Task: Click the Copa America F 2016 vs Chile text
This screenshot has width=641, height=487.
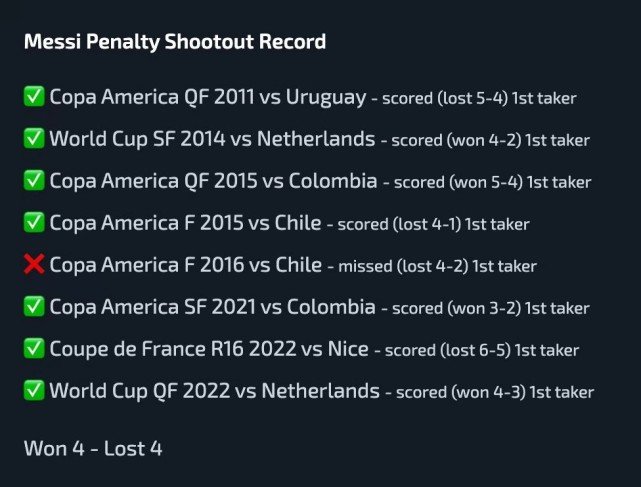Action: (x=186, y=265)
